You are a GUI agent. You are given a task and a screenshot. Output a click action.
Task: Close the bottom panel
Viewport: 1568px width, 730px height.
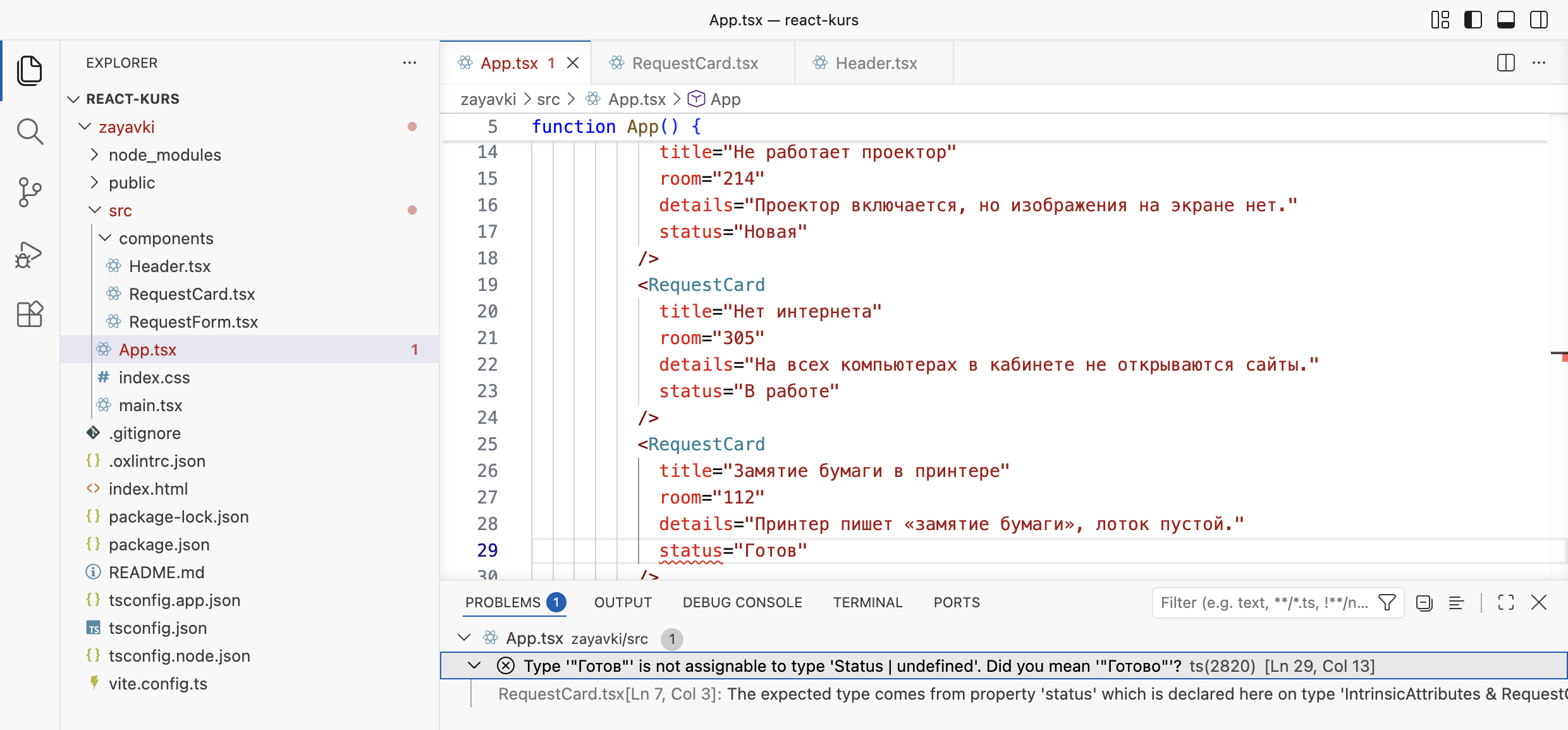(x=1539, y=602)
